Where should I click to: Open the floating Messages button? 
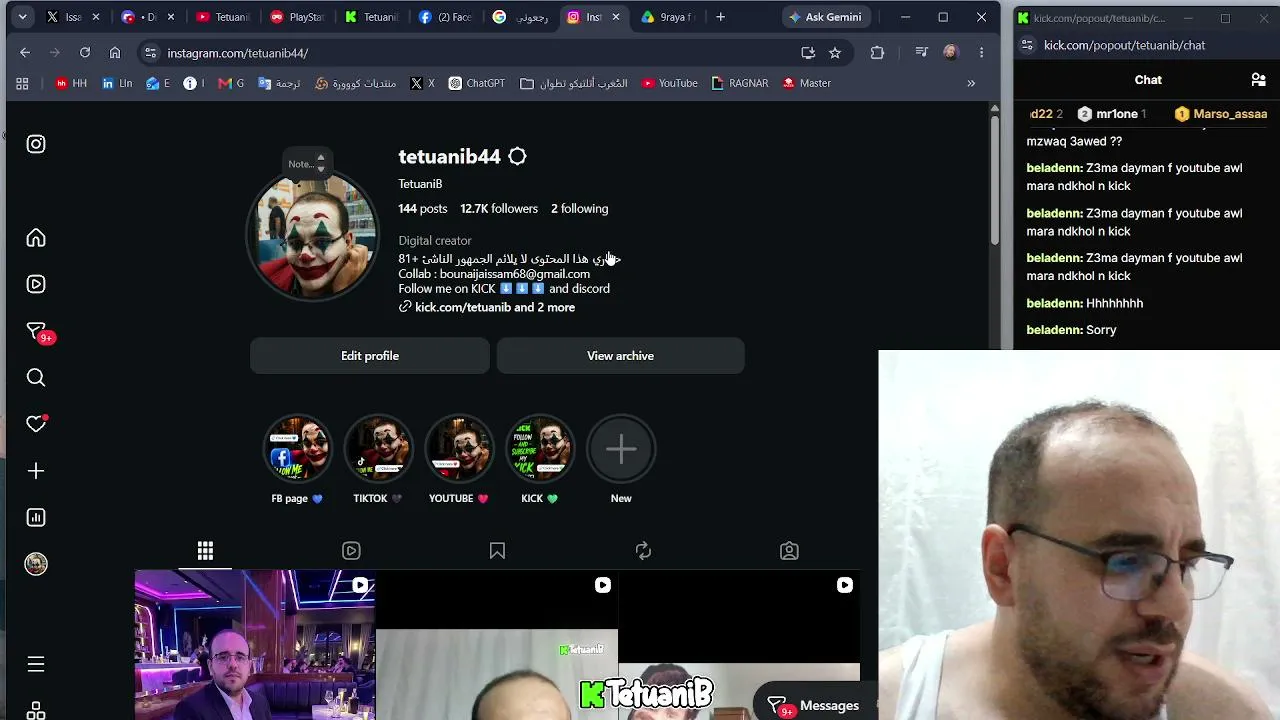click(x=814, y=706)
